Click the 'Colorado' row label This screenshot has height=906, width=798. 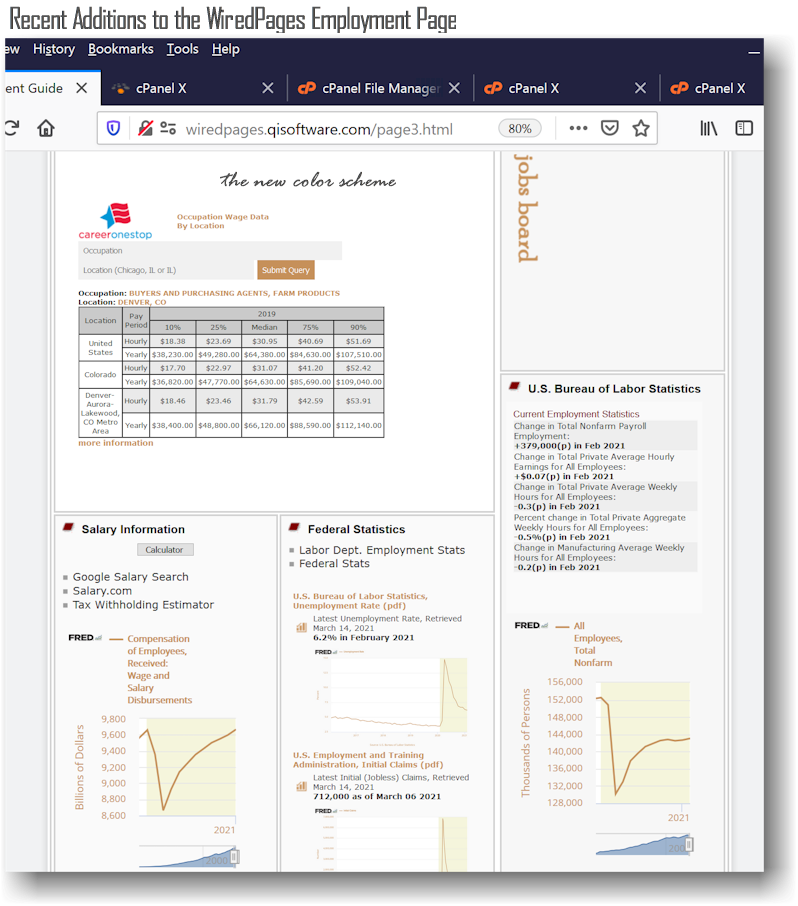click(101, 375)
